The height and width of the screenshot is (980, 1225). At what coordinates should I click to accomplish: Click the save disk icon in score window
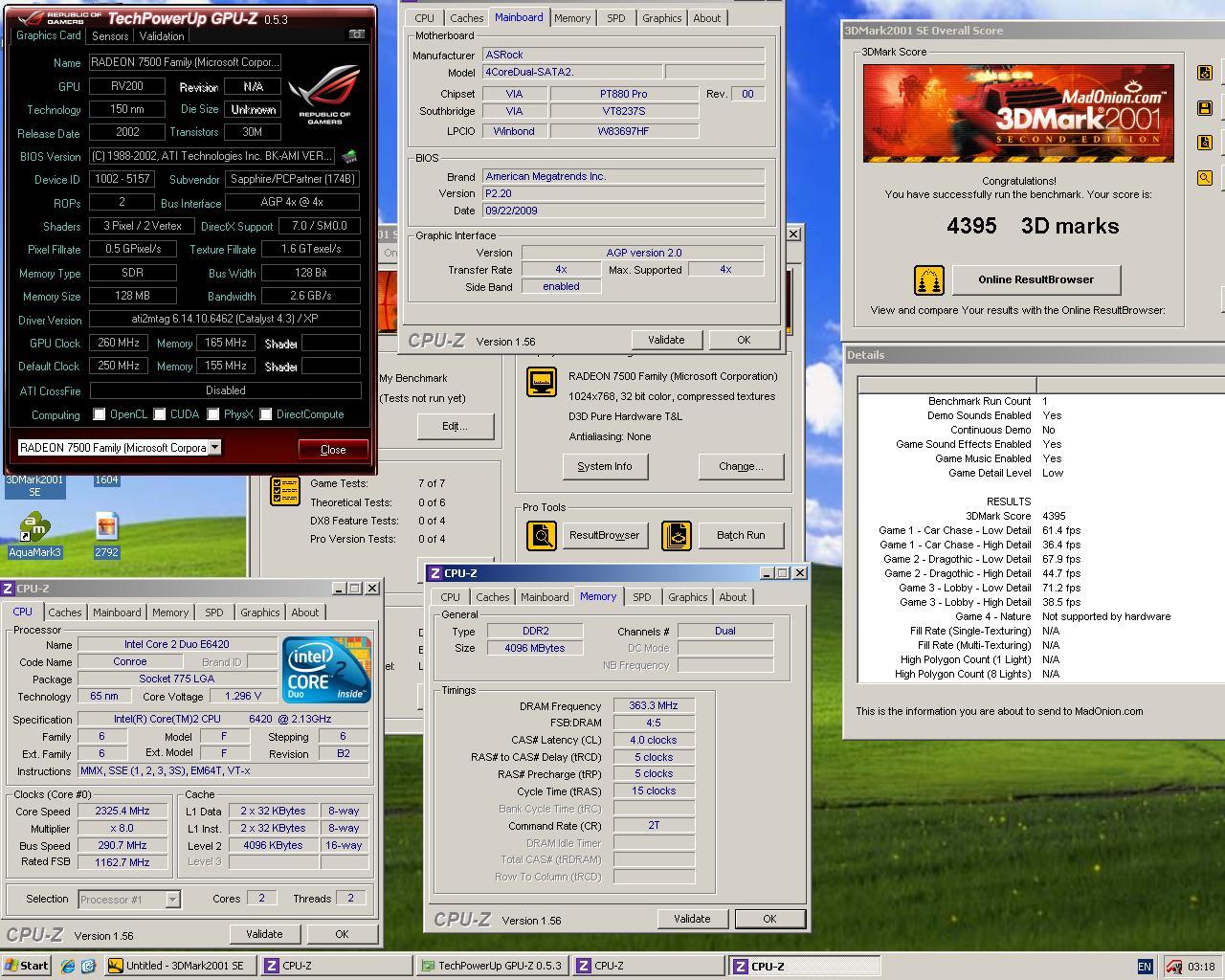[x=1205, y=108]
